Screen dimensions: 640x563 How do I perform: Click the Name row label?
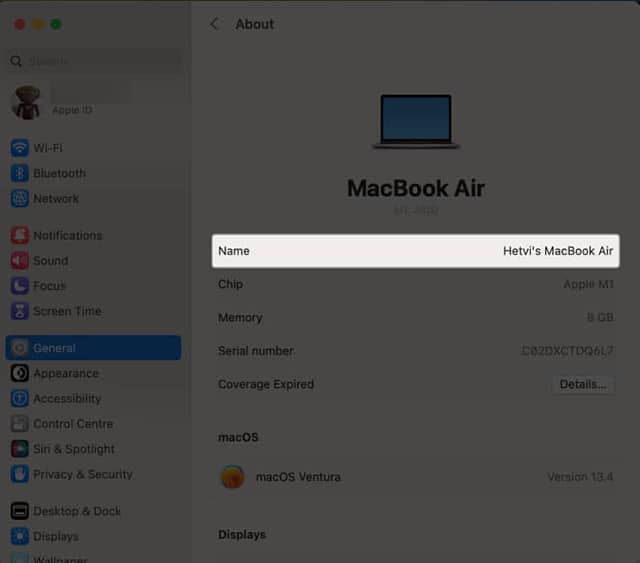234,251
